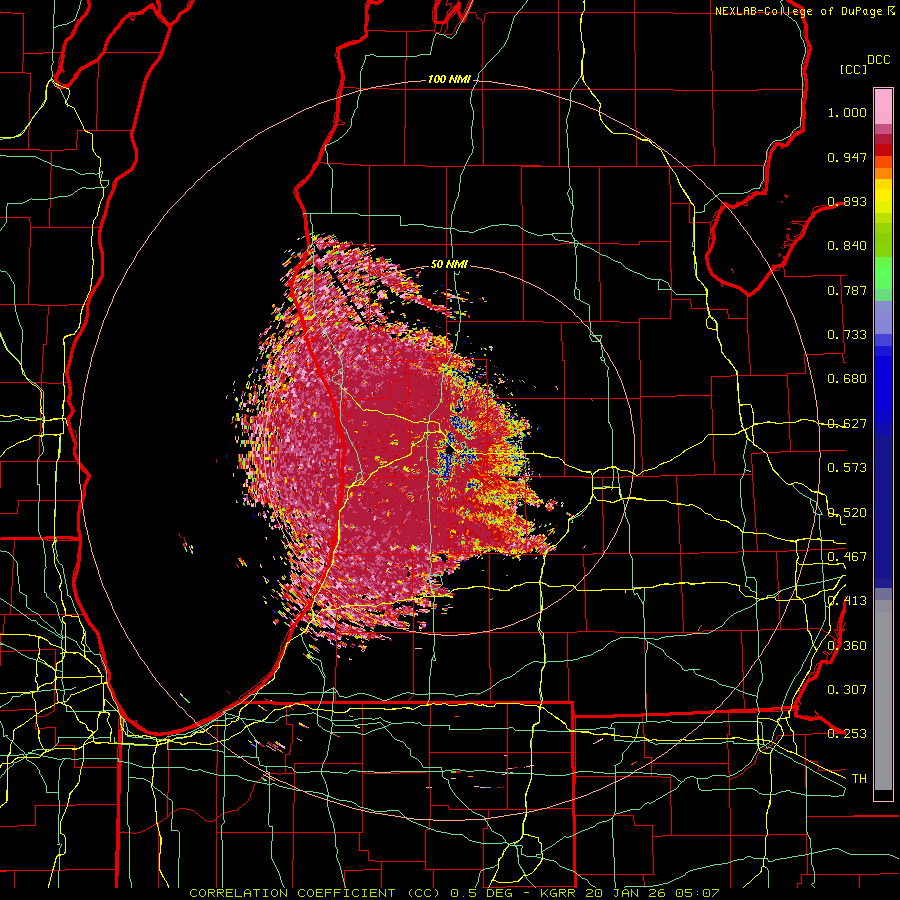Click the 0.947 scale value
The height and width of the screenshot is (900, 900).
(x=847, y=157)
